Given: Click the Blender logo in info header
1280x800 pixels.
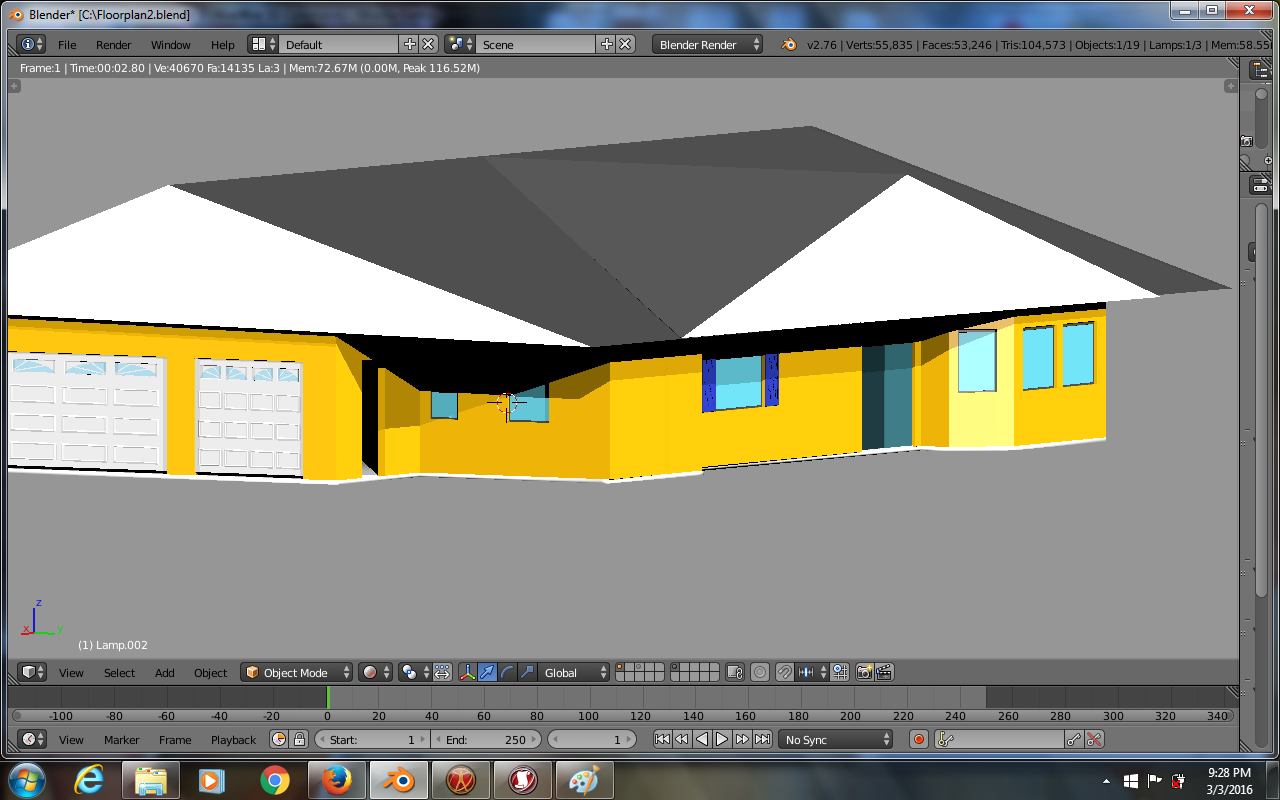Looking at the screenshot, I should 789,44.
